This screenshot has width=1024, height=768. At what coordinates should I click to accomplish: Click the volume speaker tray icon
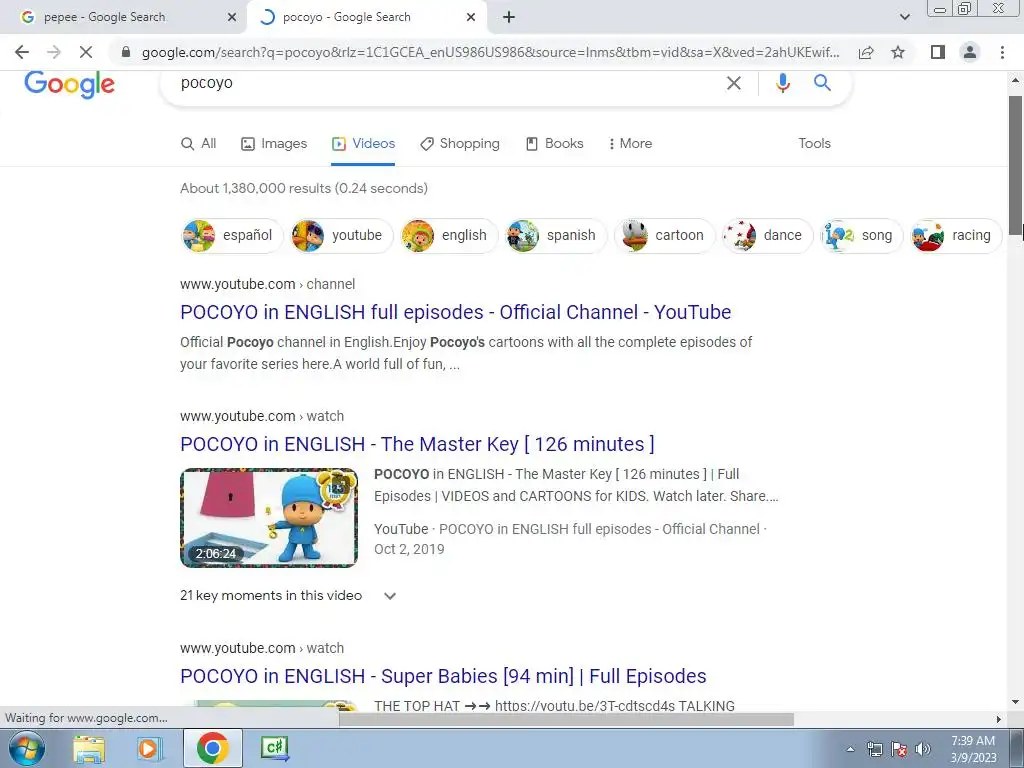pos(923,749)
